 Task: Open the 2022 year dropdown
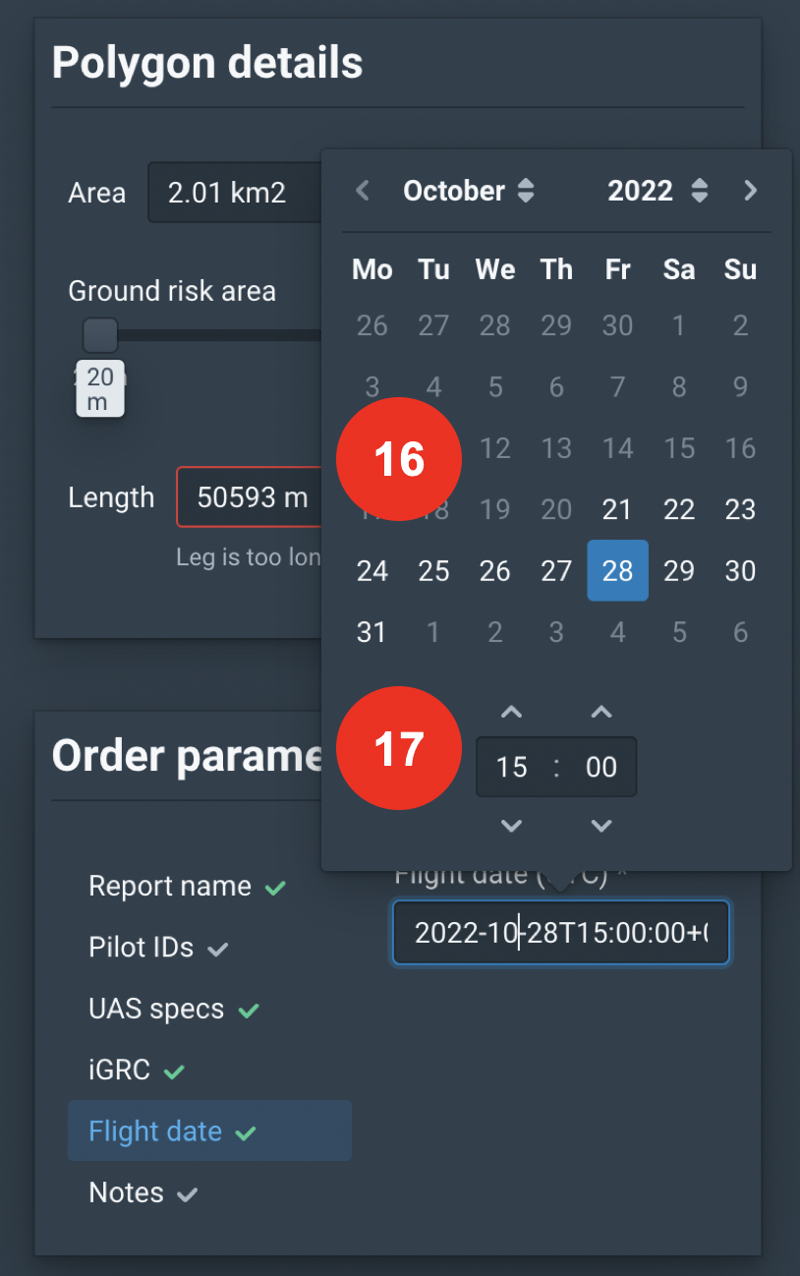657,191
